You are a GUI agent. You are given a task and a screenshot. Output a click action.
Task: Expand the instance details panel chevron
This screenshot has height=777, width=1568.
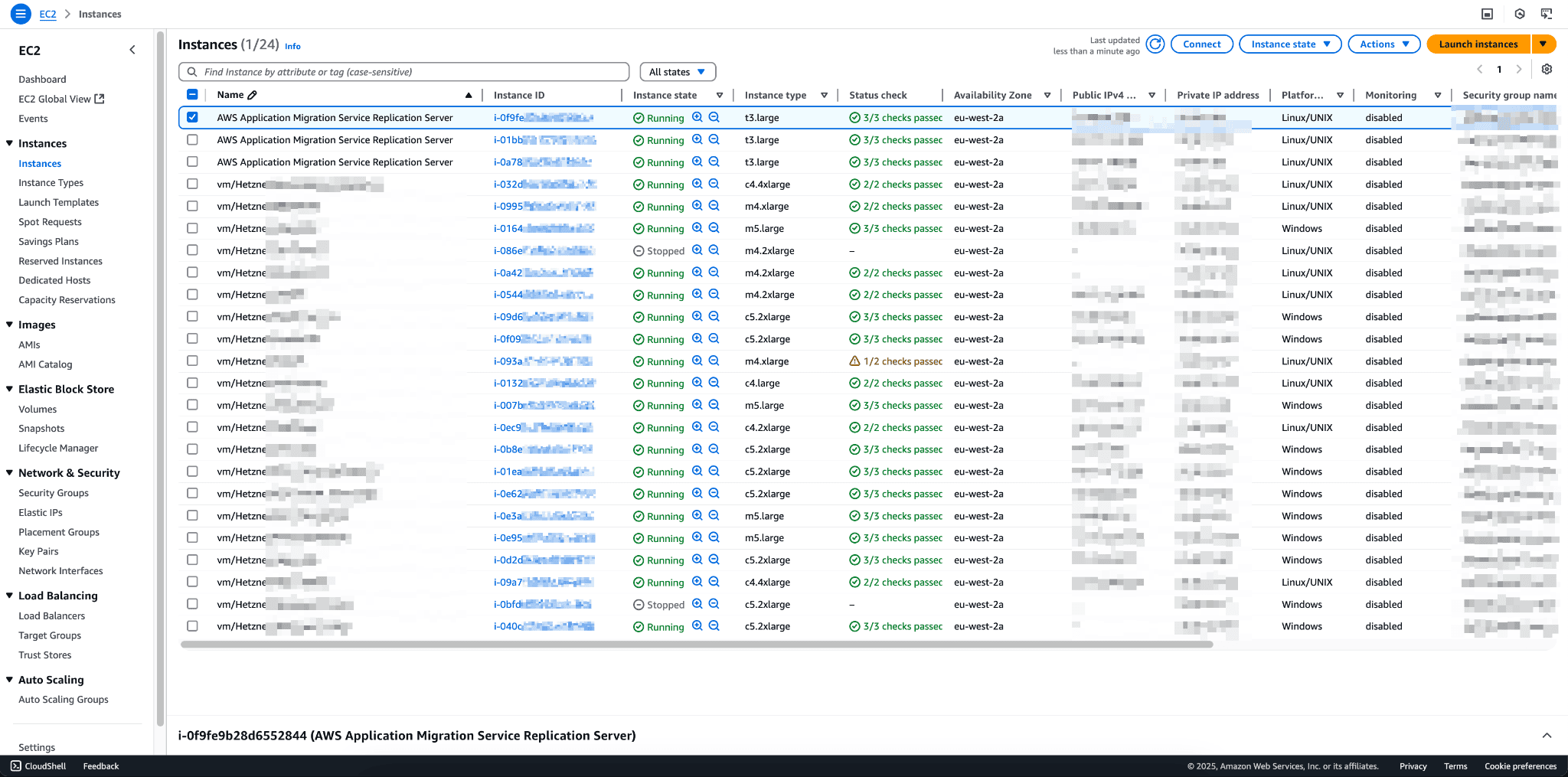point(1547,736)
